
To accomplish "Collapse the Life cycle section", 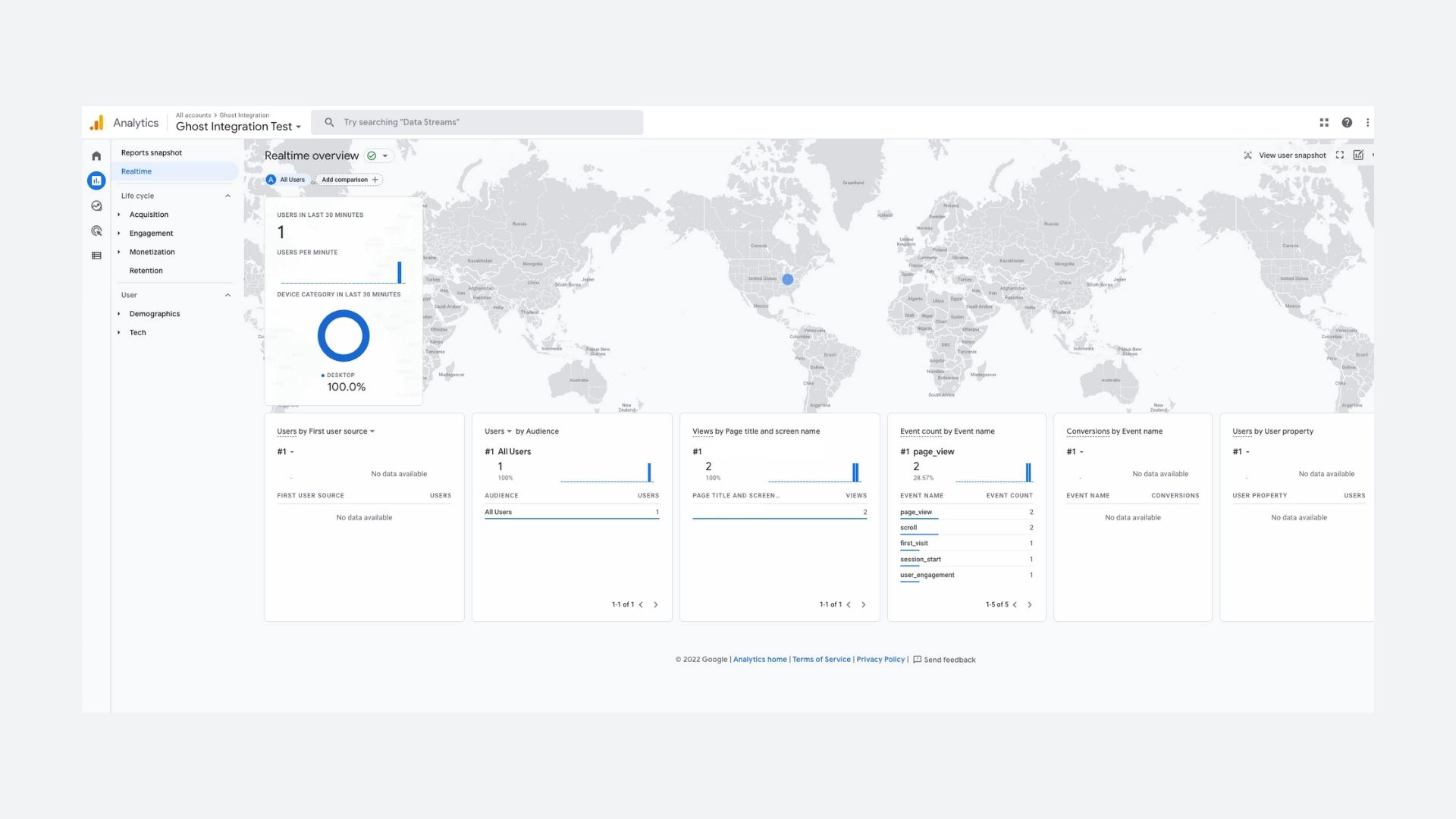I will pyautogui.click(x=227, y=196).
